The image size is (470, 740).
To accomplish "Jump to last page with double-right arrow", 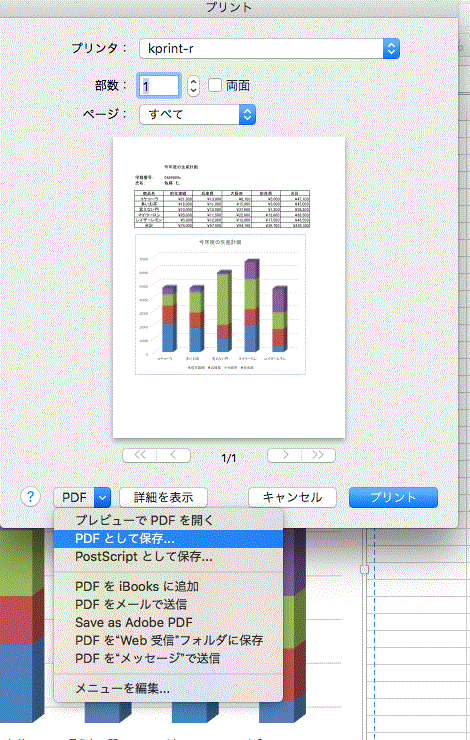I will (318, 455).
